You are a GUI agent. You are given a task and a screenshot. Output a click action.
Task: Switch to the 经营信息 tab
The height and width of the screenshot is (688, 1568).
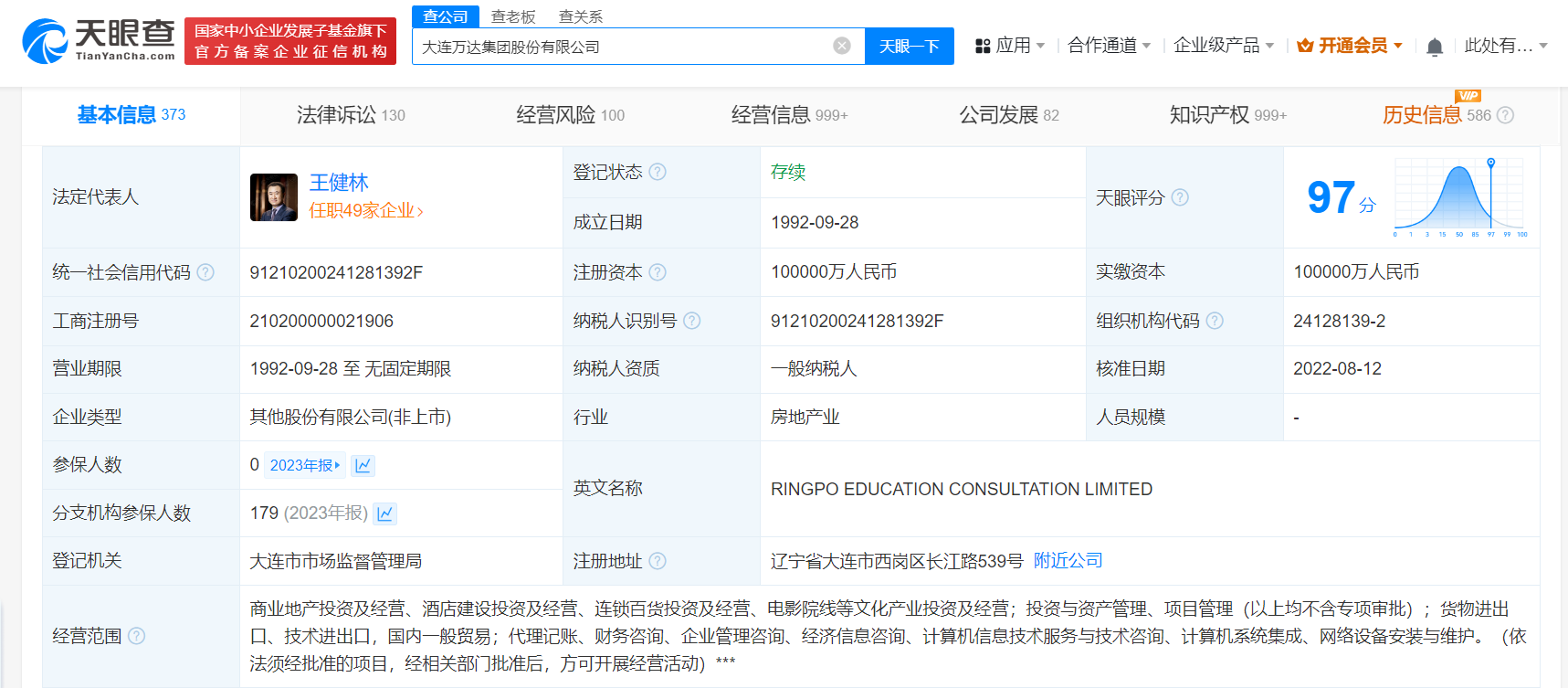[789, 115]
